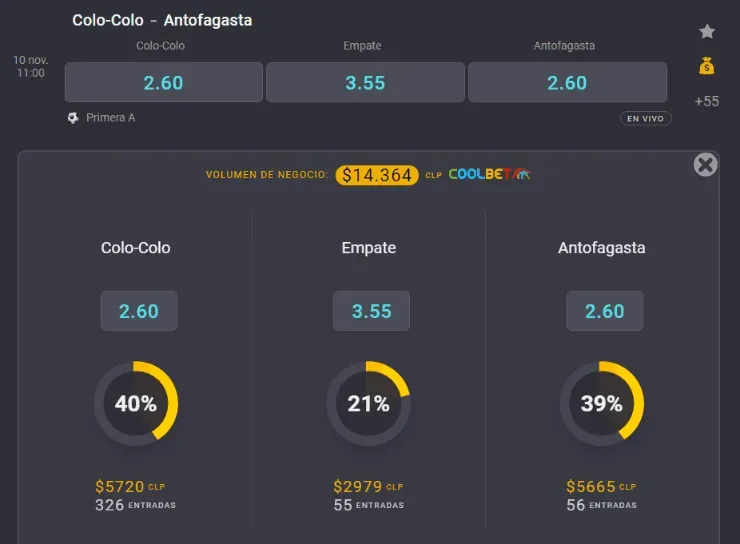This screenshot has height=544, width=740.
Task: Open the Primera A league link
Action: coord(110,118)
